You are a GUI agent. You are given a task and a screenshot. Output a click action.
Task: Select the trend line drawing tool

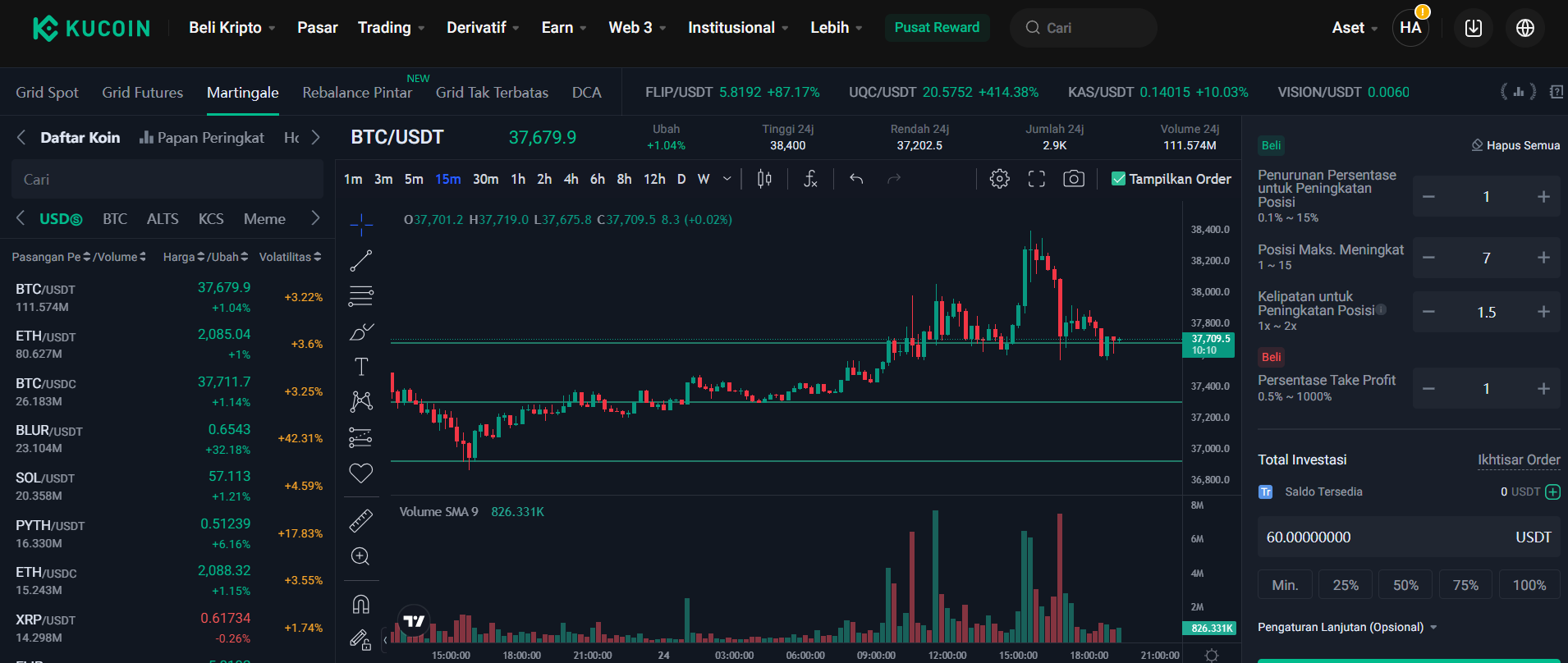(x=361, y=260)
